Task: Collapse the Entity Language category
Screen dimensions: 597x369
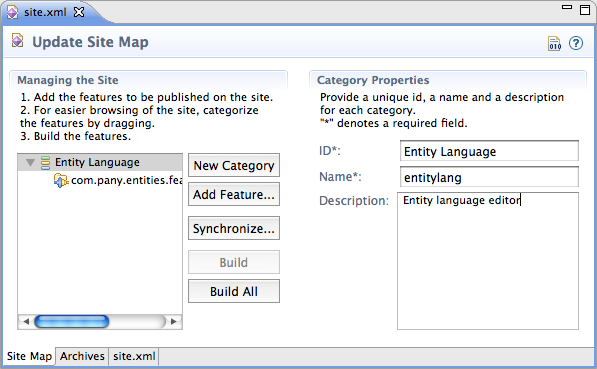Action: (x=30, y=163)
